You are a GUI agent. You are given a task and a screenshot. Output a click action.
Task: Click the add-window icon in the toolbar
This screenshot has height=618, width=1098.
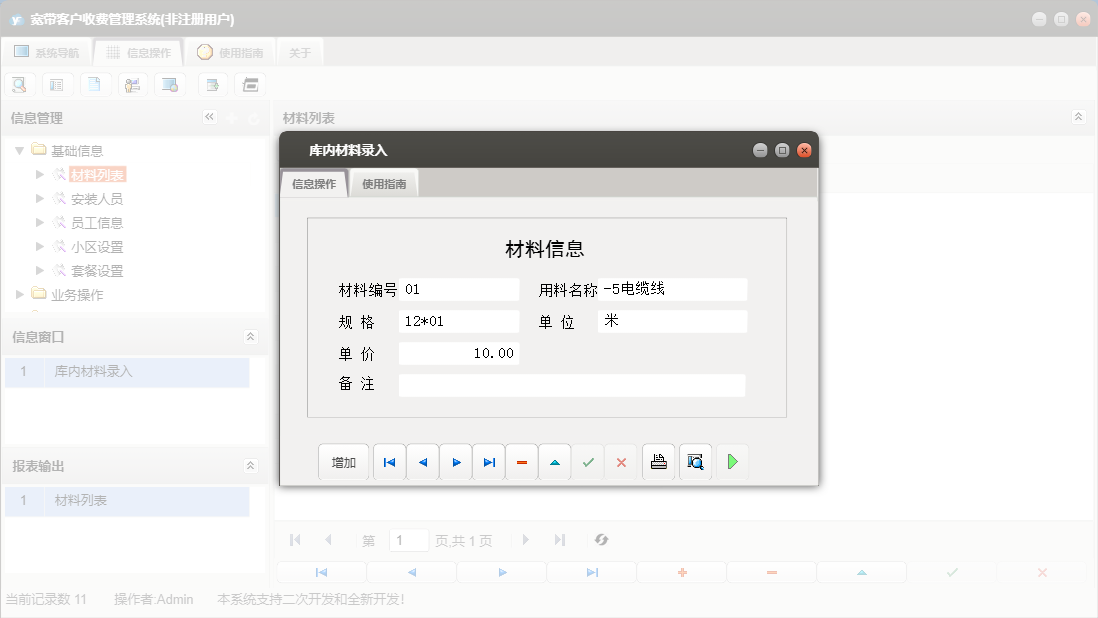coord(212,84)
